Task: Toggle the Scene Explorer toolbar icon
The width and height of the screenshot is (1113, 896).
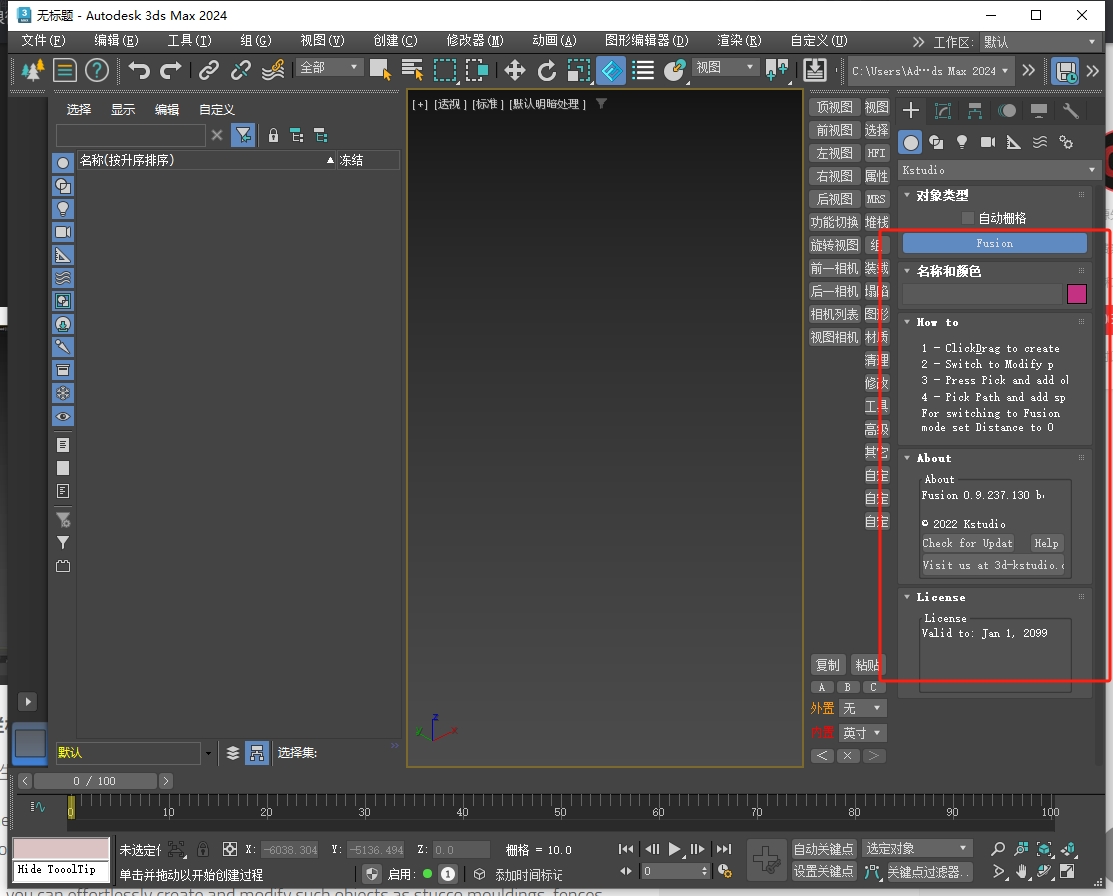Action: 65,70
